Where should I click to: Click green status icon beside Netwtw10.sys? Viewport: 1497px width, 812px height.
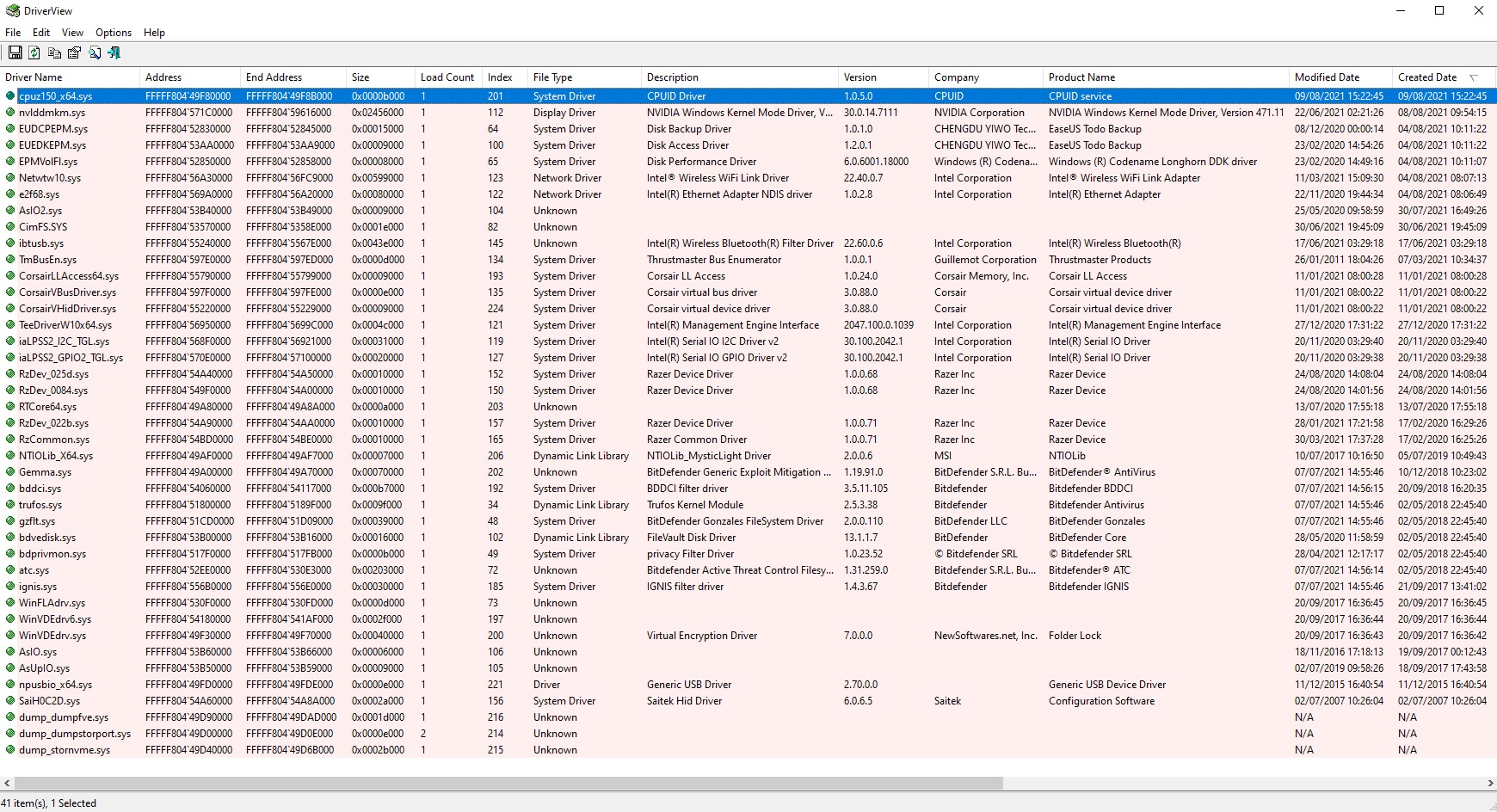coord(10,178)
